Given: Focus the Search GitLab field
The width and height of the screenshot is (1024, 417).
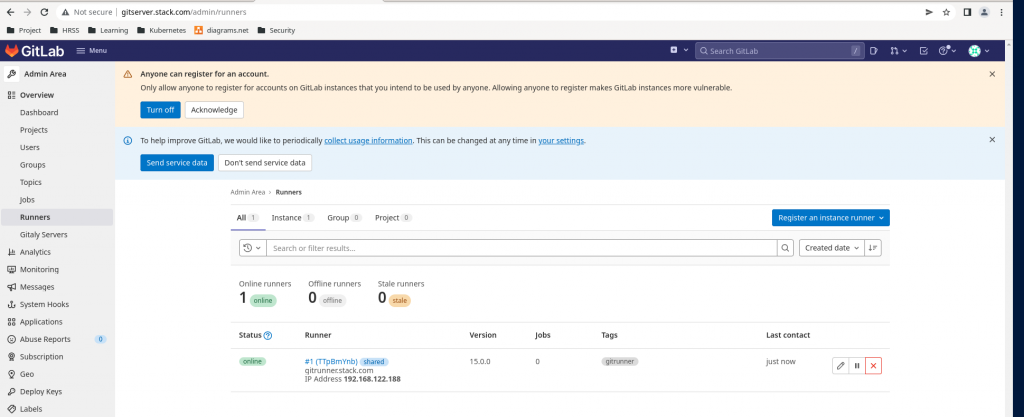Looking at the screenshot, I should (779, 51).
